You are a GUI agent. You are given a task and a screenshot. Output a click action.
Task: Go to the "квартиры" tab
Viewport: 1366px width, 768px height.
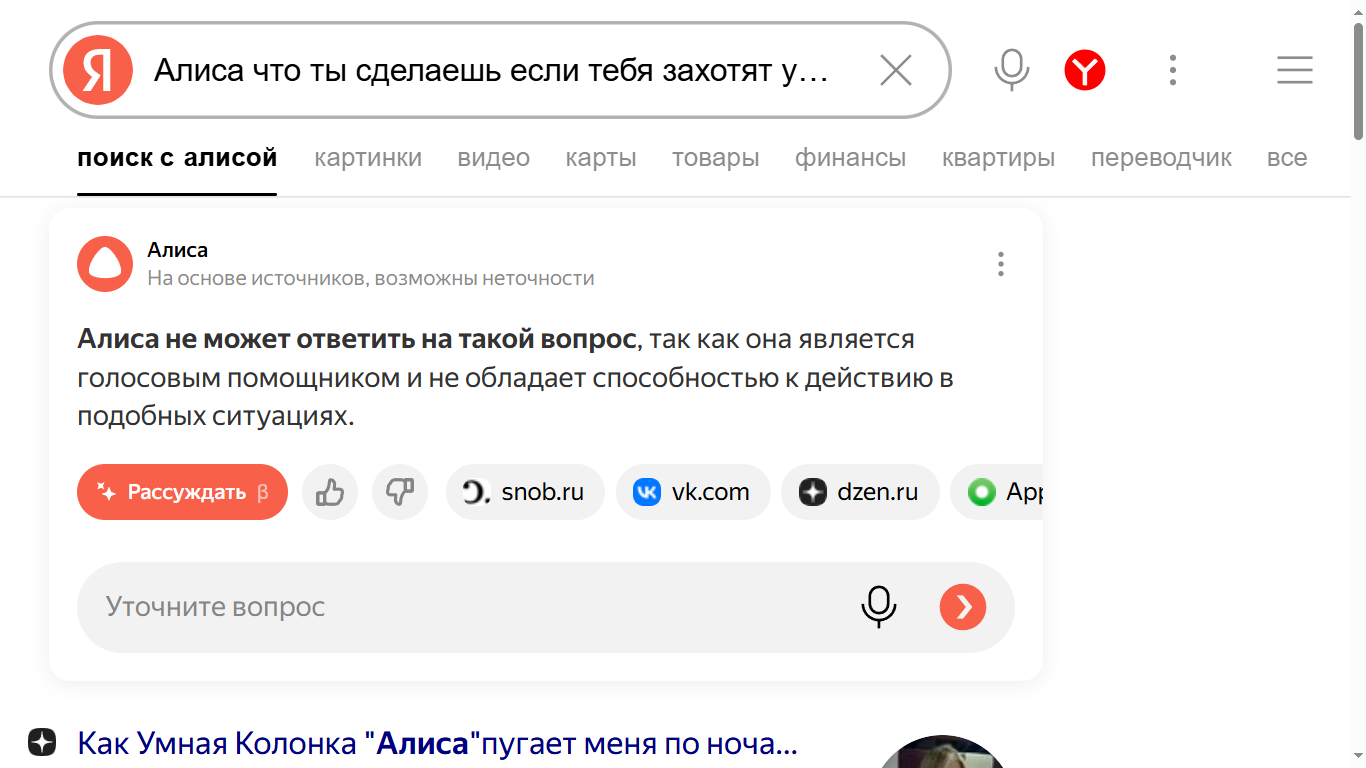tap(999, 158)
